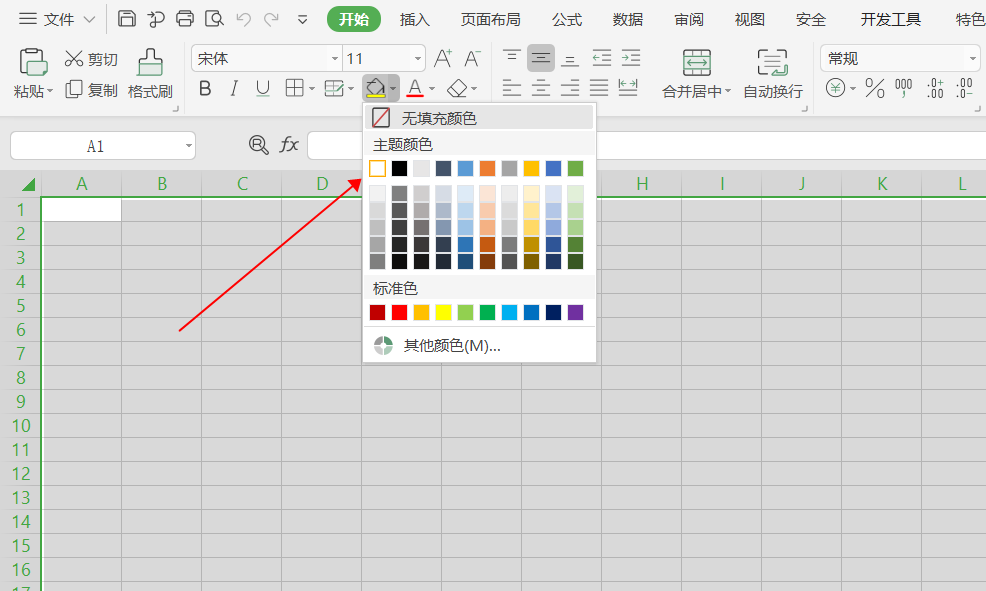This screenshot has width=986, height=591.
Task: Click Merge and Center (合并居中) icon
Action: point(697,63)
